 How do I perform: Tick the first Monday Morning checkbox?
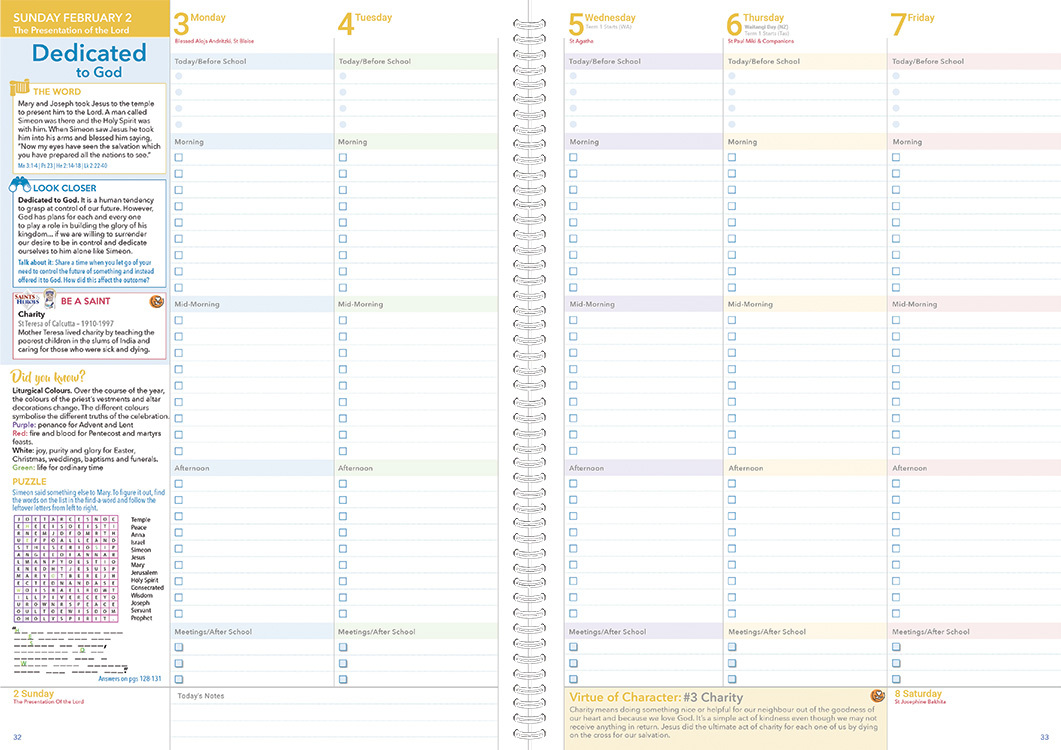click(179, 157)
